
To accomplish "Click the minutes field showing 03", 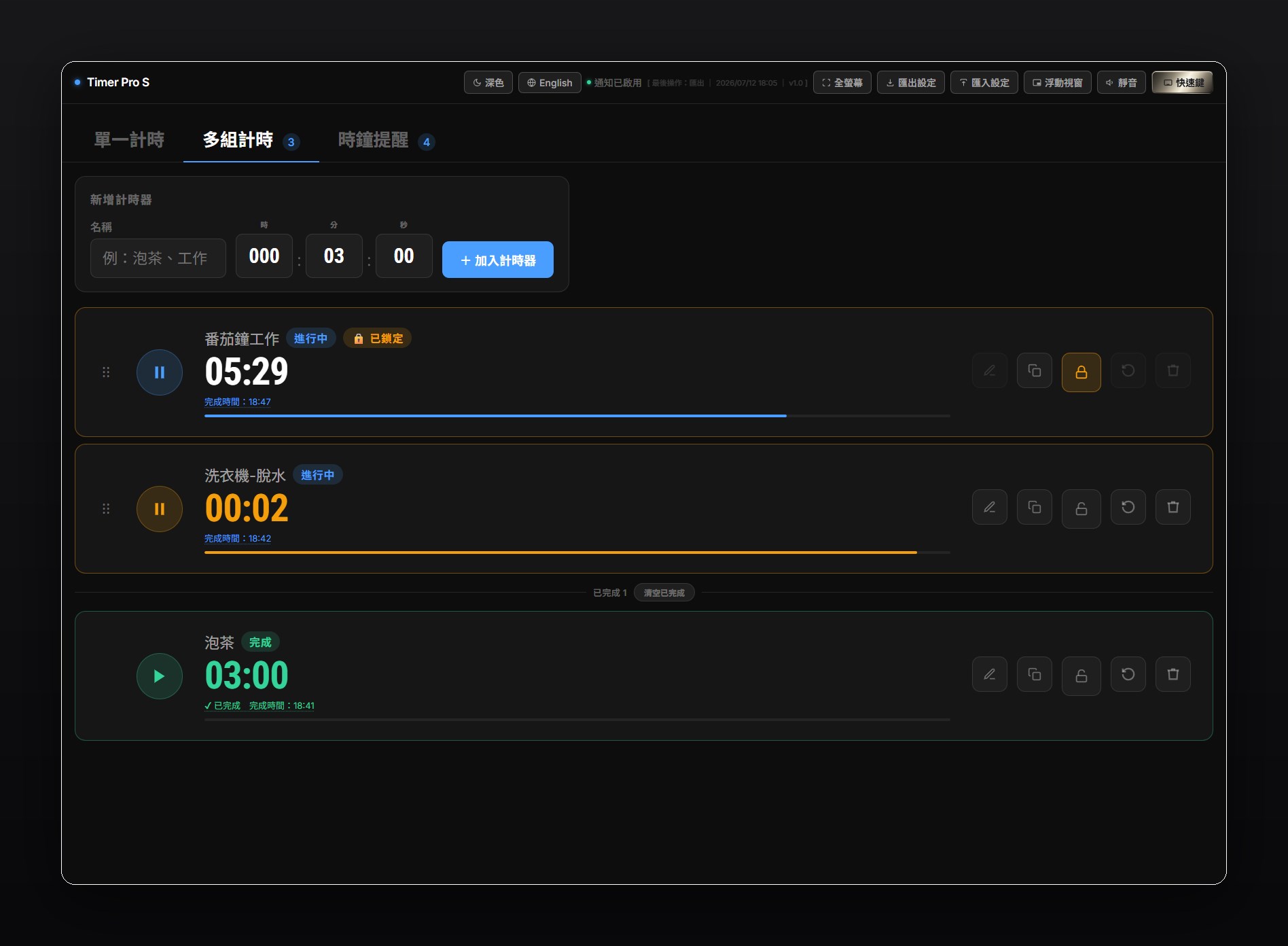I will (x=334, y=256).
